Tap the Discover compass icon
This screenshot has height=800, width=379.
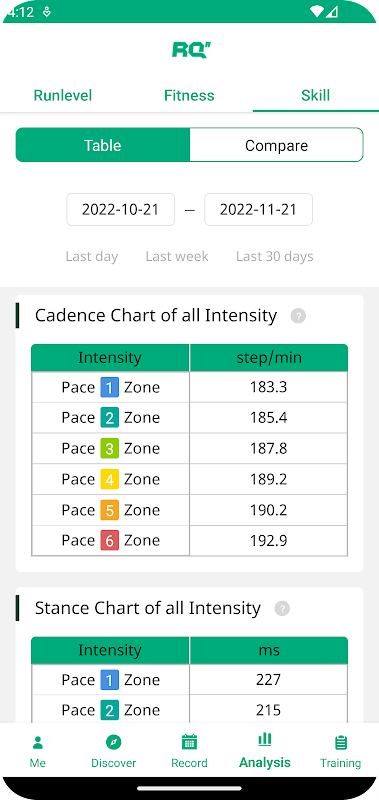pyautogui.click(x=113, y=742)
